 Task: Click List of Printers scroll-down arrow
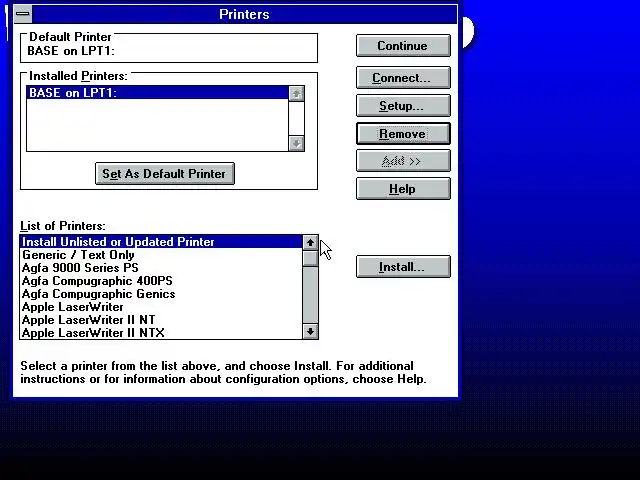point(310,331)
